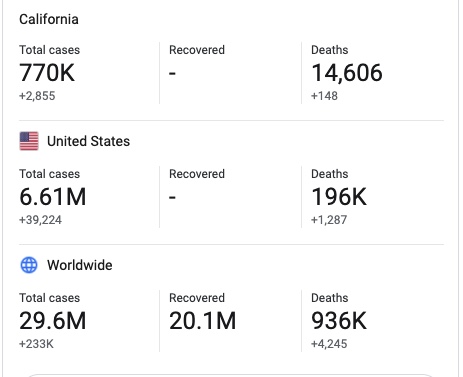Viewport: 463px width, 377px height.
Task: Click Worldwide total cases 29.6M
Action: tap(53, 321)
